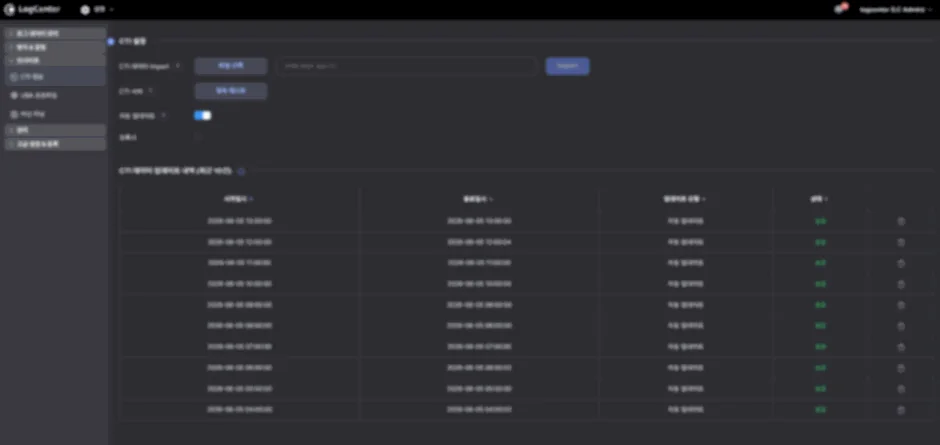Screen dimensions: 940x445
Task: Open the notifications icon with red badge
Action: [x=839, y=9]
